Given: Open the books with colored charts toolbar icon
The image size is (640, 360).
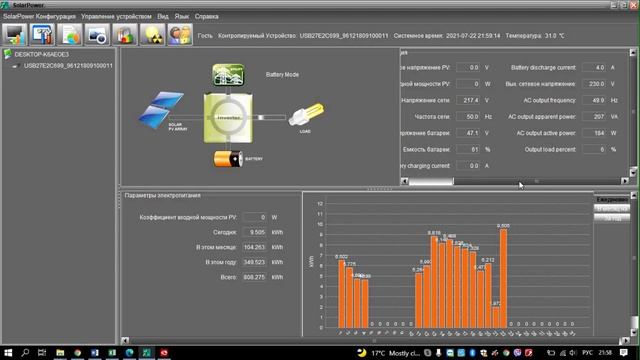Looking at the screenshot, I should coord(125,35).
